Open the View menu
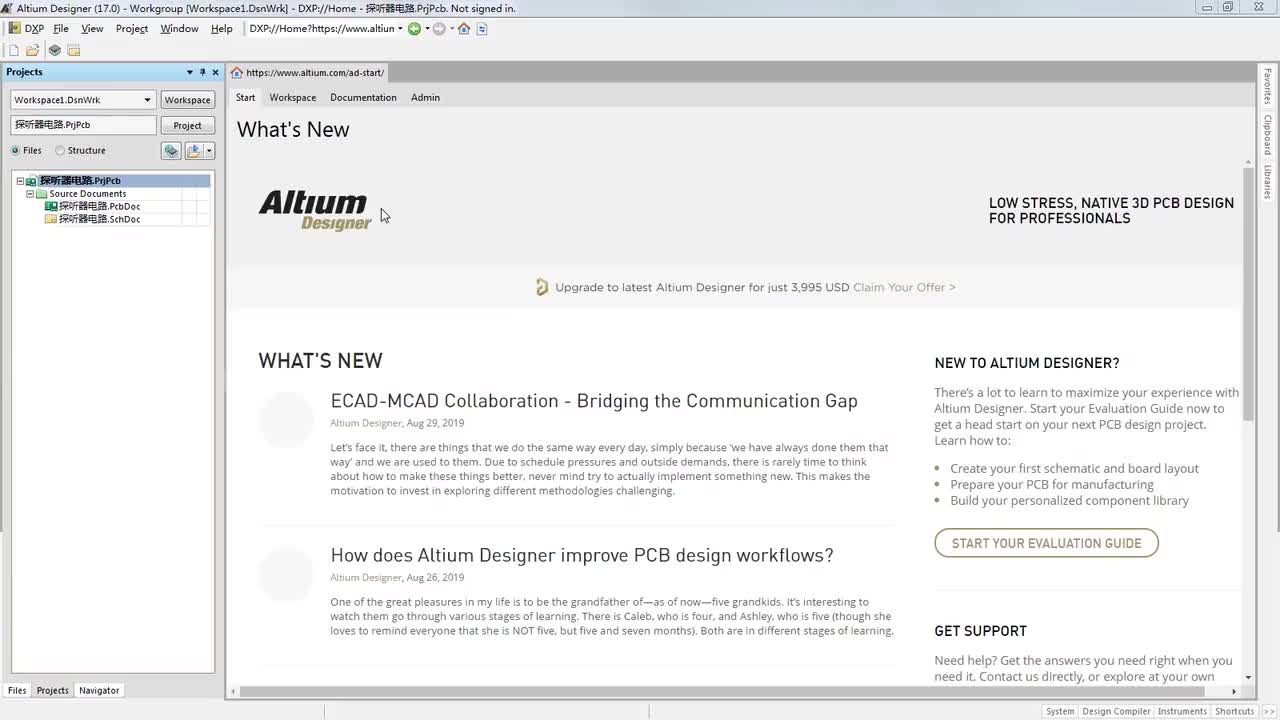 [x=92, y=28]
